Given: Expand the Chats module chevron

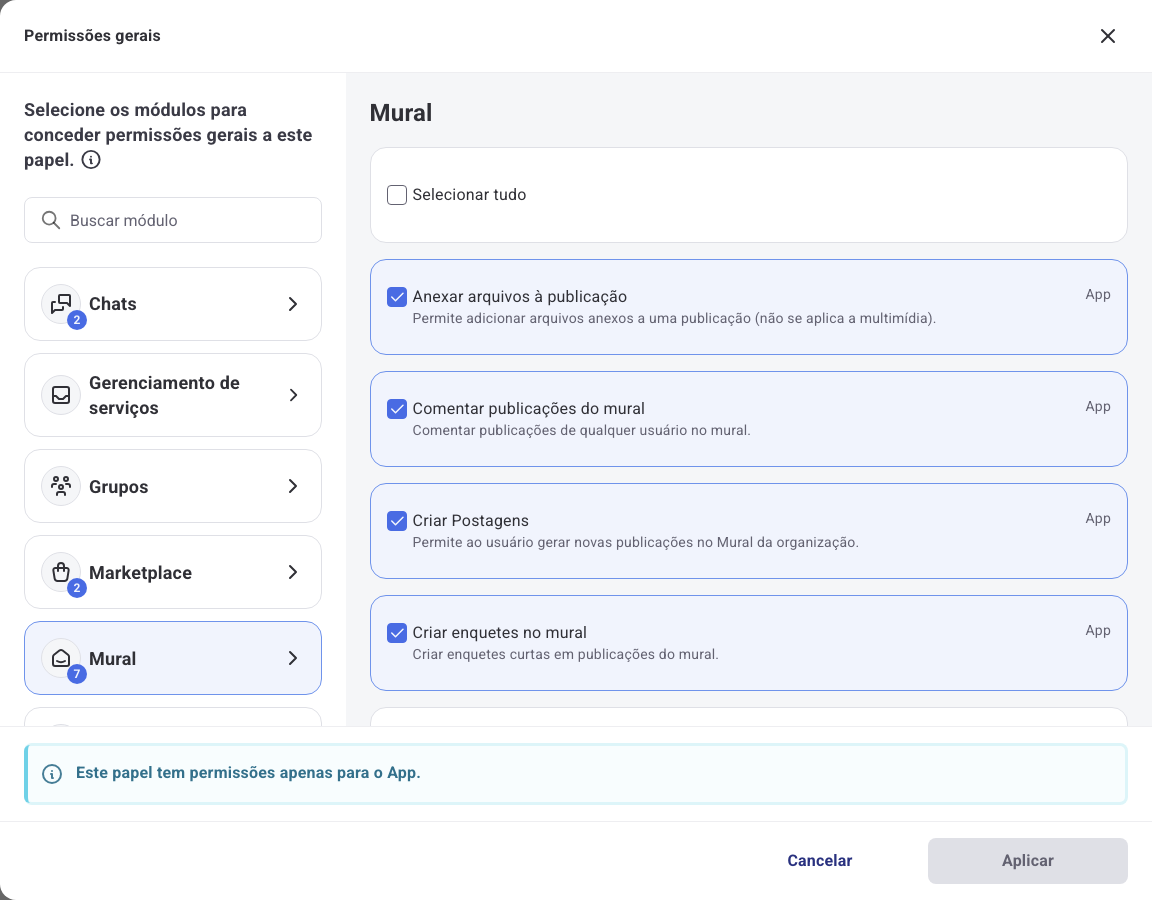Looking at the screenshot, I should 293,303.
